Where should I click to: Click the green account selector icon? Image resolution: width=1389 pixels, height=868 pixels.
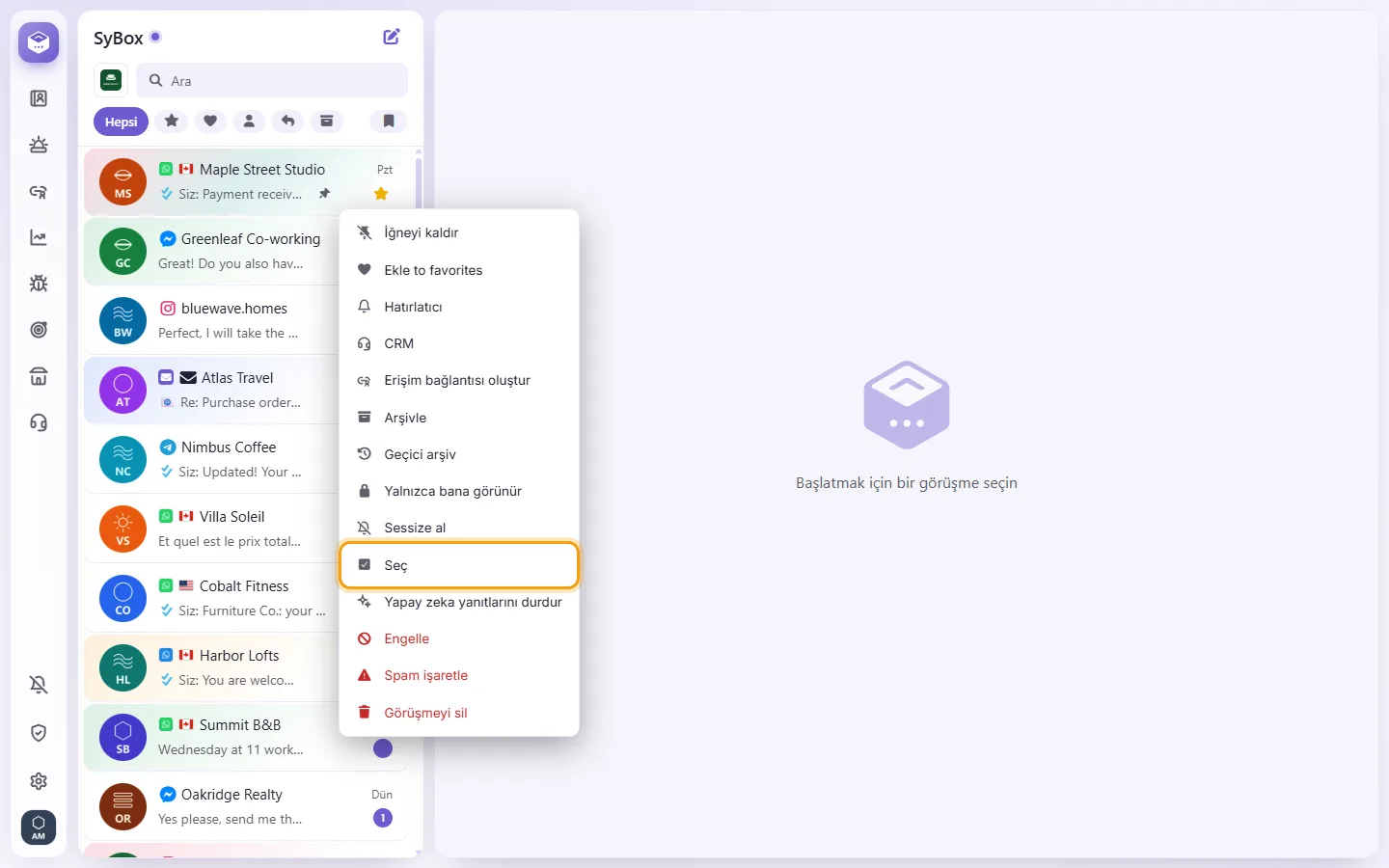click(x=111, y=80)
